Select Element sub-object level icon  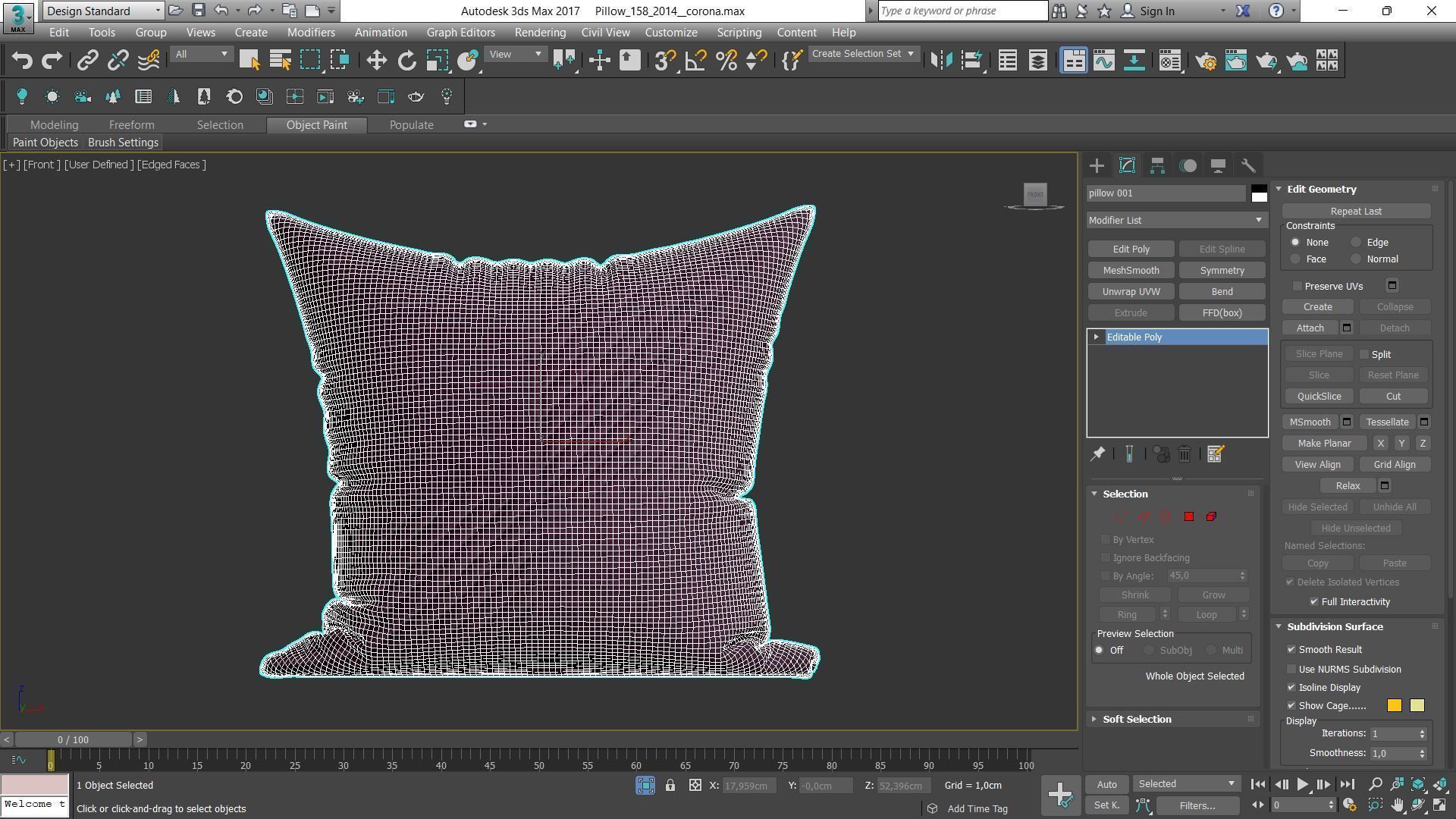click(1211, 516)
